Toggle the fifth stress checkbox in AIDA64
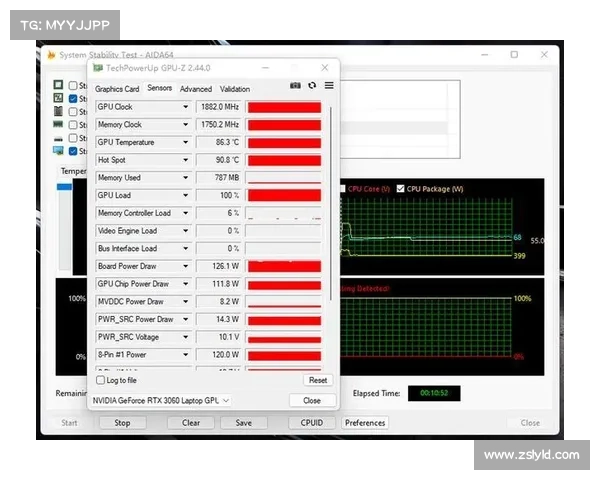 click(73, 138)
